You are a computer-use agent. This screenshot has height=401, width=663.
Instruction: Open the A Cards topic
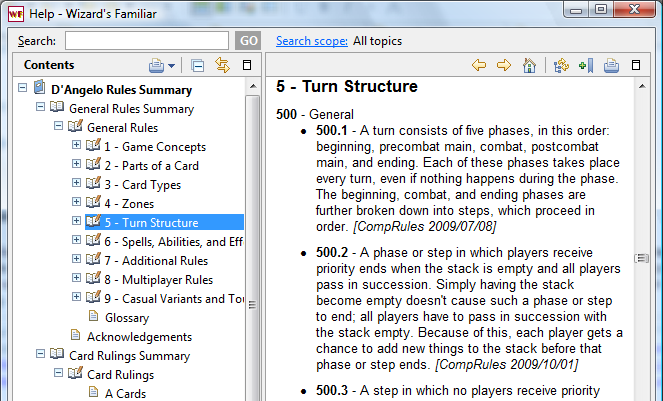(x=125, y=394)
